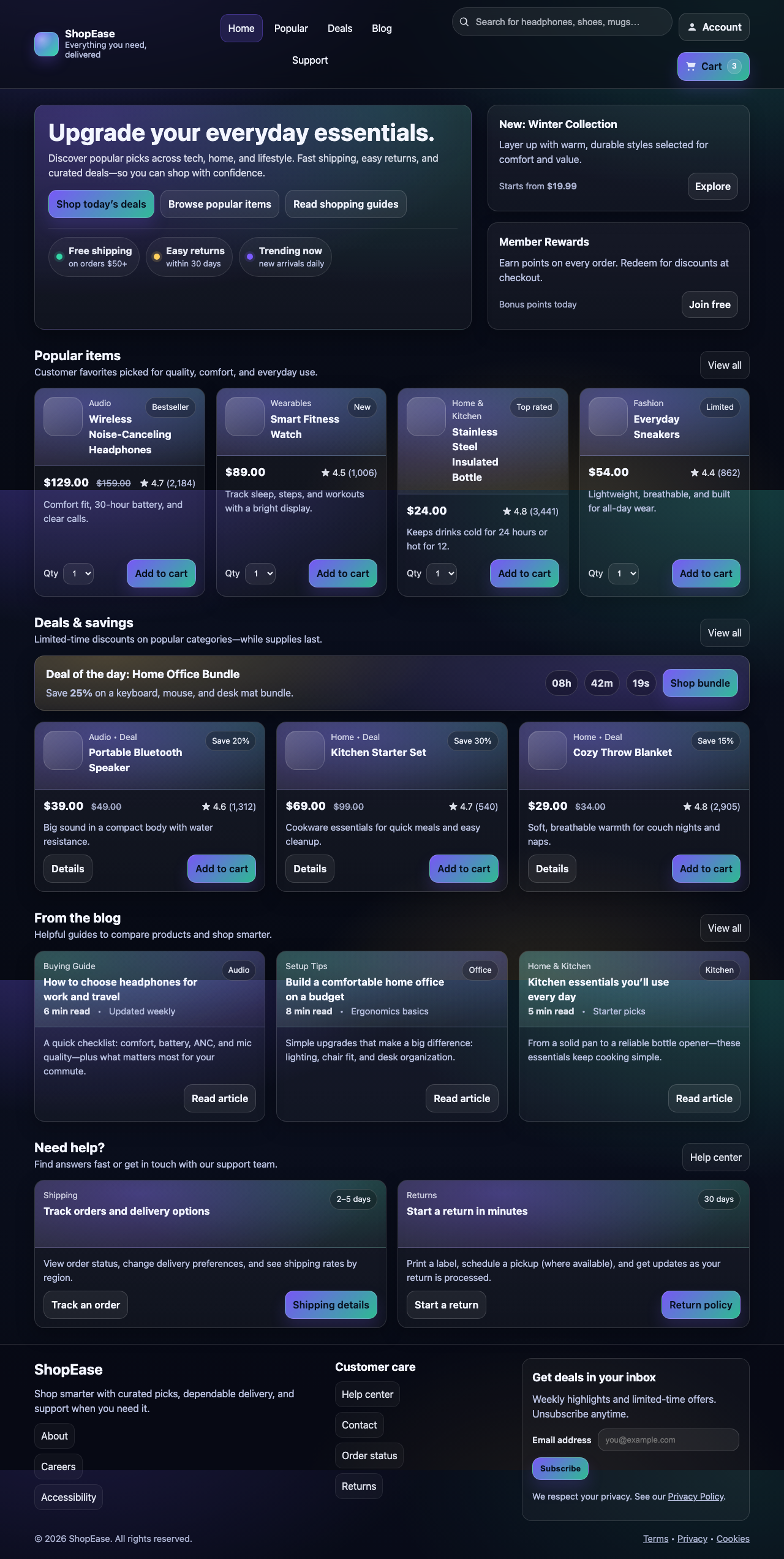Click Track an order under Shipping

coord(85,1305)
